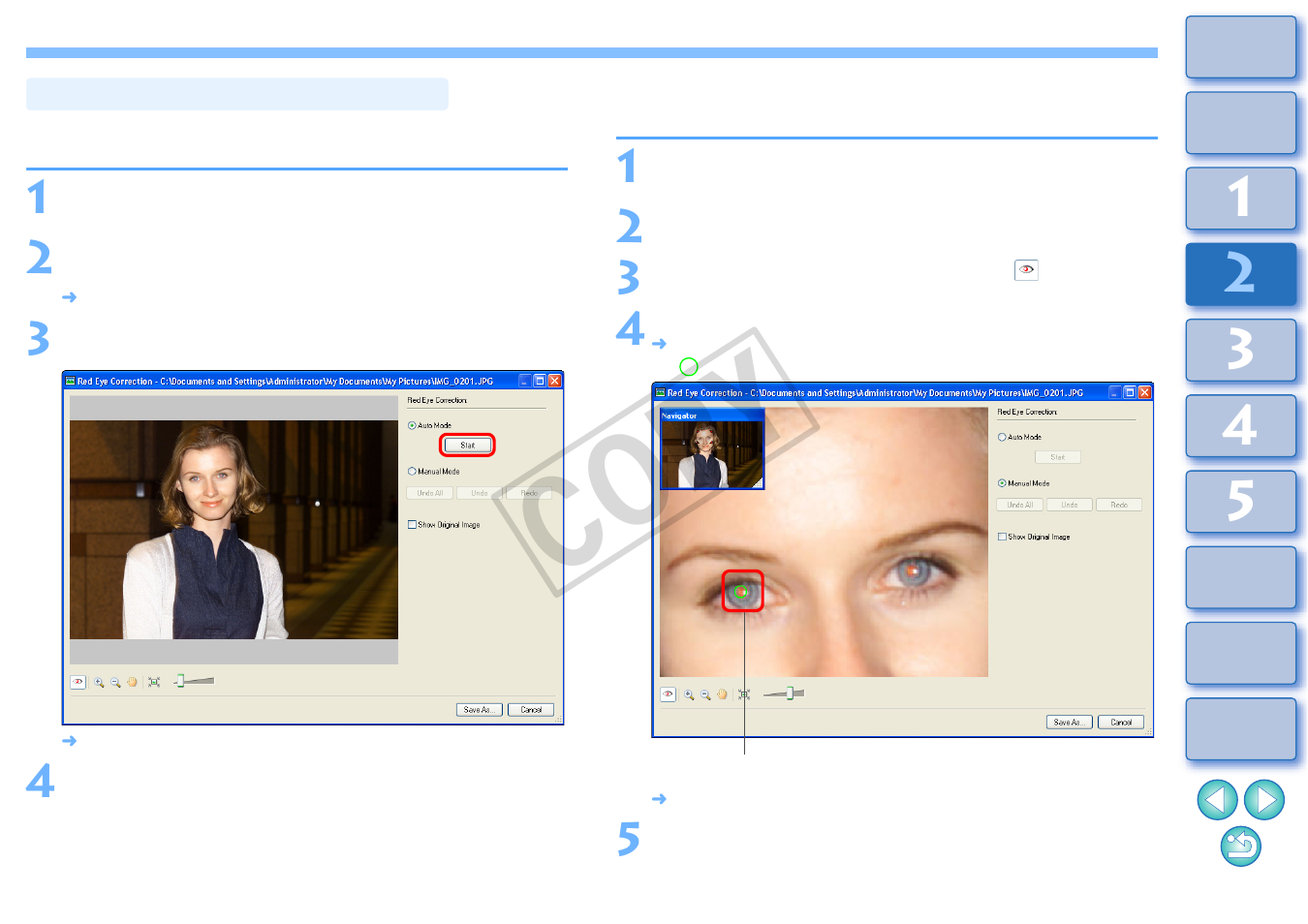The width and height of the screenshot is (1308, 924).
Task: Click Fit to Window icon in right dialog
Action: [x=743, y=693]
